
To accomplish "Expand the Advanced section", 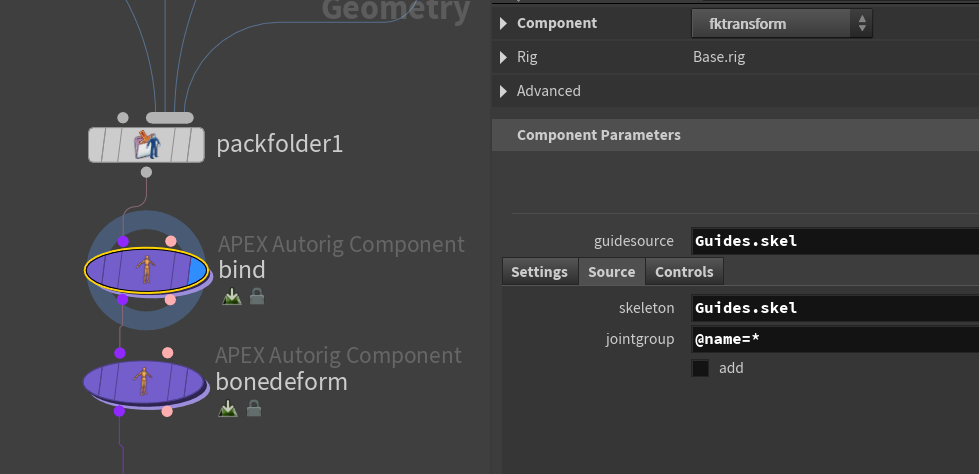I will [x=503, y=91].
